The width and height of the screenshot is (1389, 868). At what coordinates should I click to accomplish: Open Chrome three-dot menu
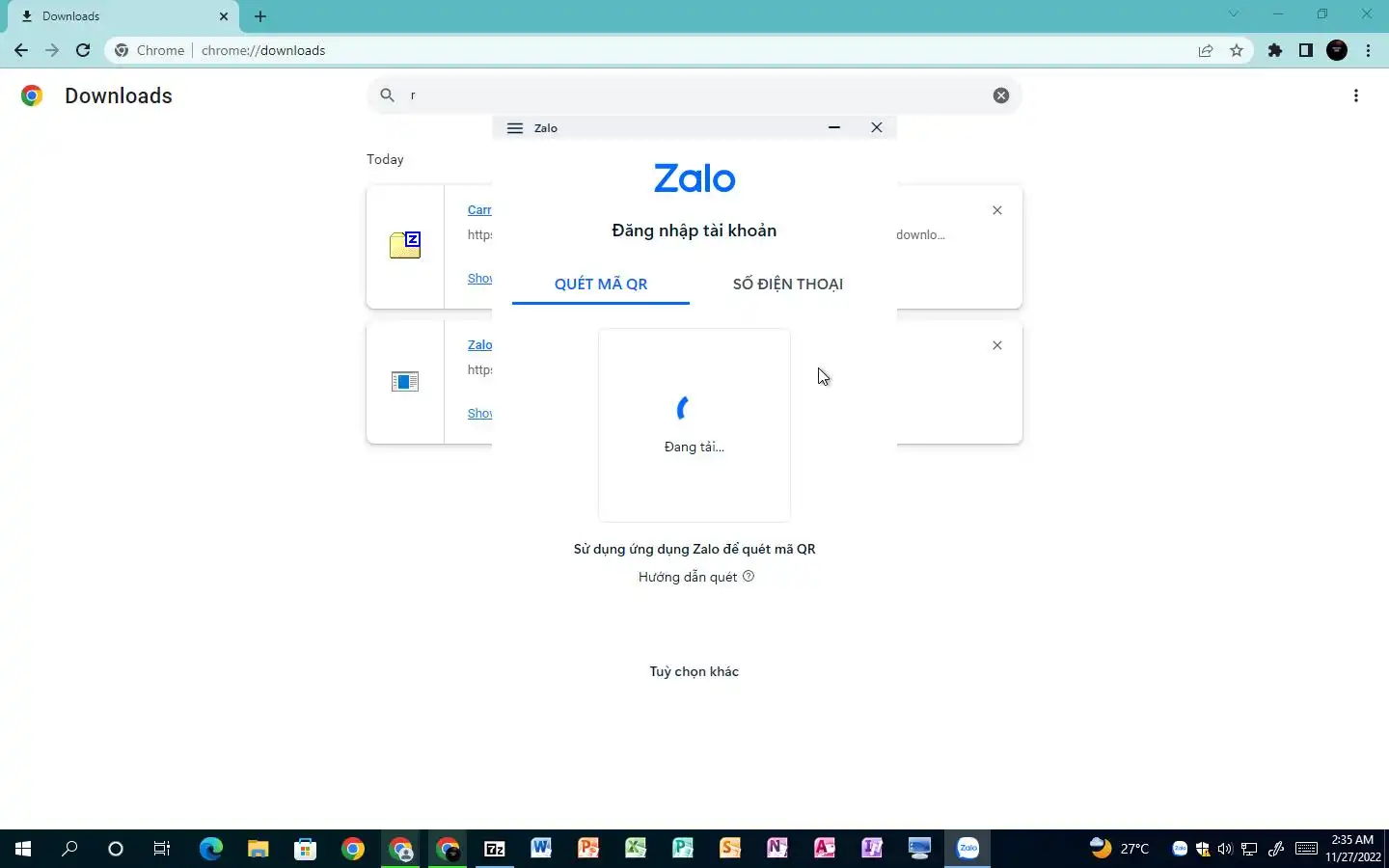(x=1369, y=50)
